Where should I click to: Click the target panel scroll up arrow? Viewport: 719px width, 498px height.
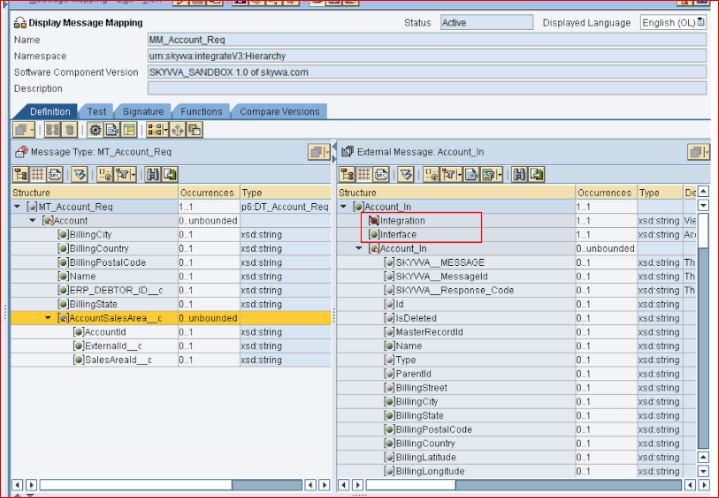click(703, 192)
